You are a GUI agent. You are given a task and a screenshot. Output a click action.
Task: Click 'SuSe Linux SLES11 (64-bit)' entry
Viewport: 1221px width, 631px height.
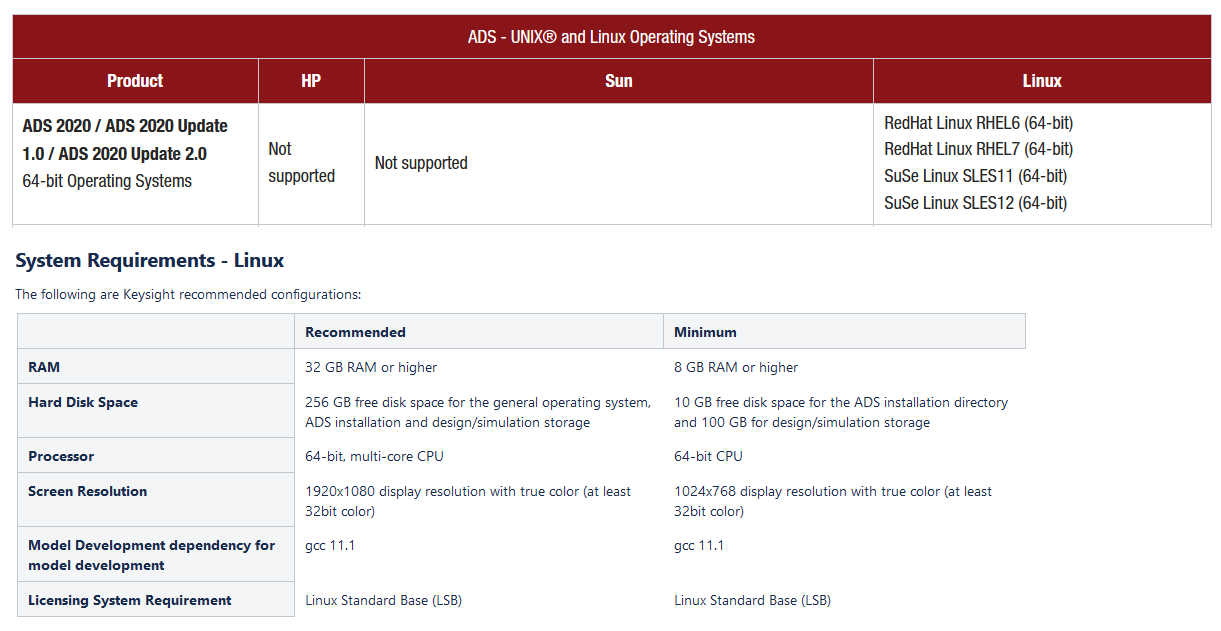coord(976,176)
